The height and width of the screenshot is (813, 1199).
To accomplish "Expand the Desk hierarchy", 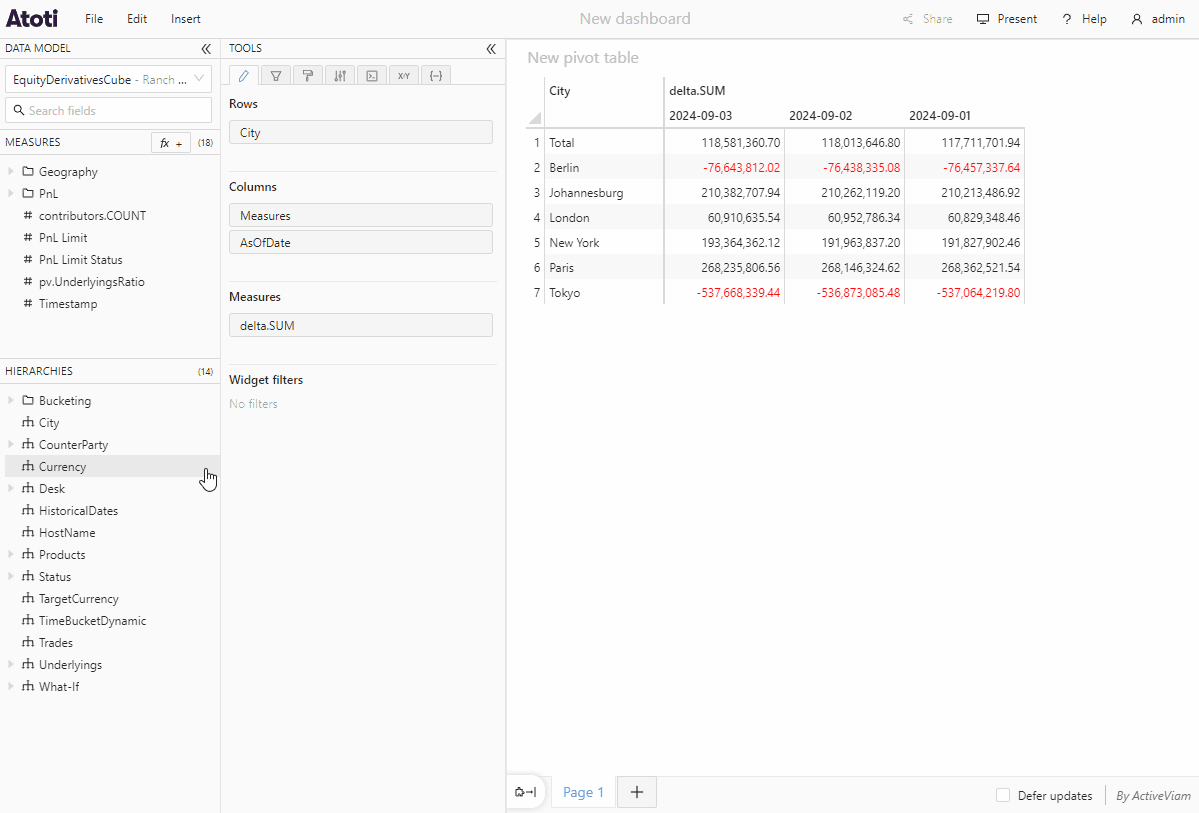I will coord(11,488).
